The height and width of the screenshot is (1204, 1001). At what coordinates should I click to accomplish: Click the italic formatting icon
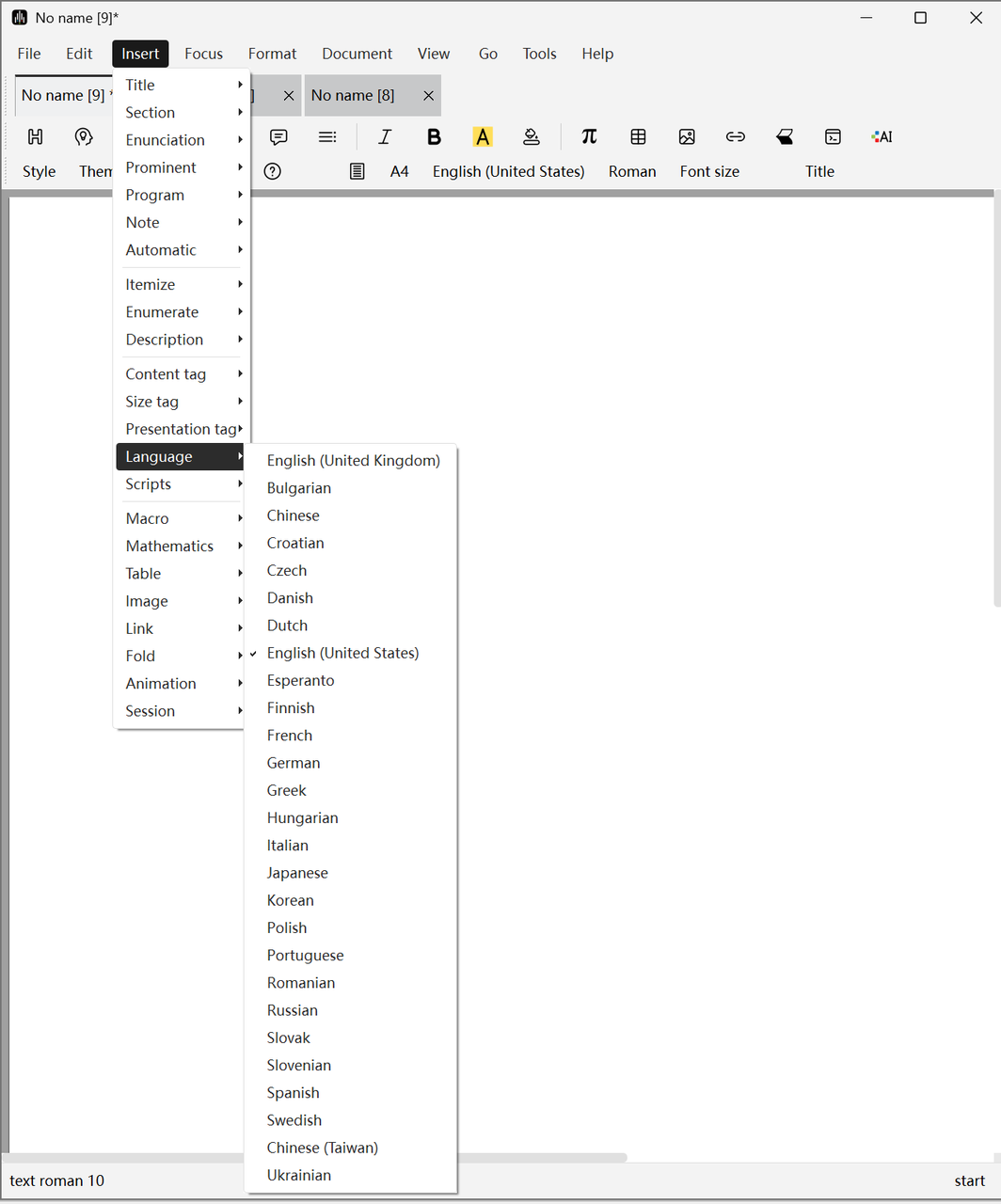(x=384, y=137)
